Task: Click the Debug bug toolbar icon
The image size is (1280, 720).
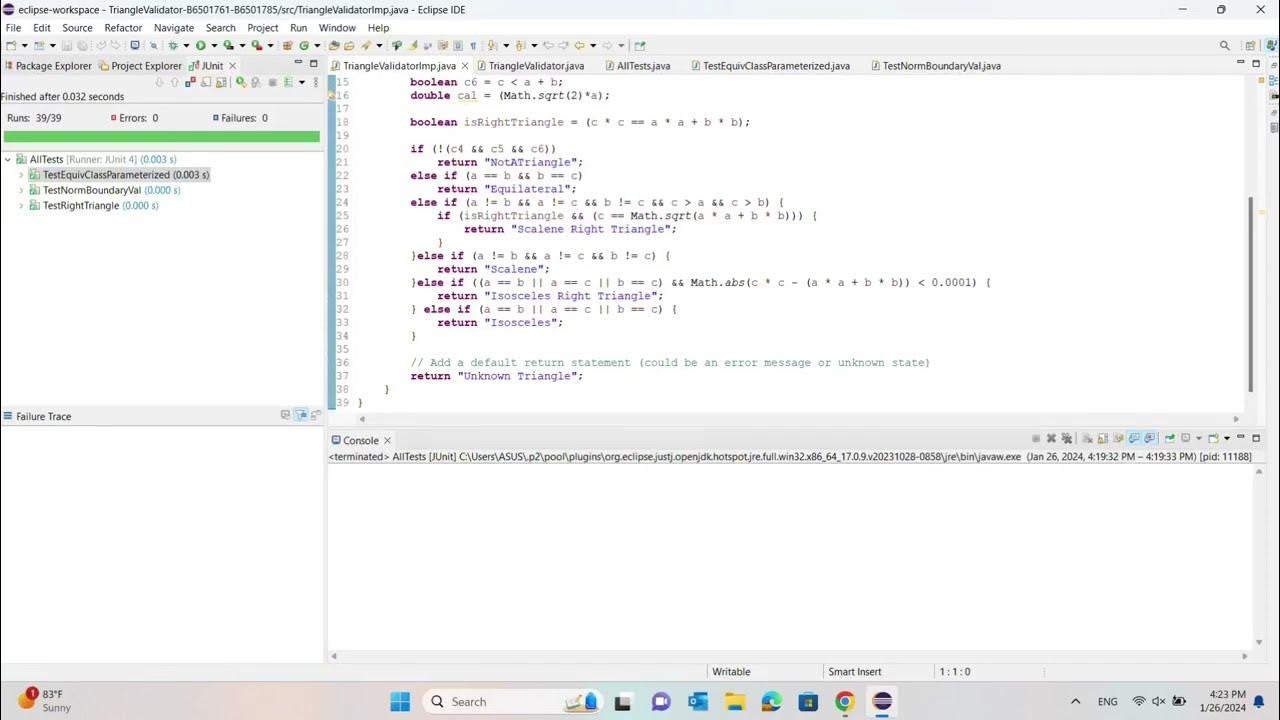Action: 173,45
